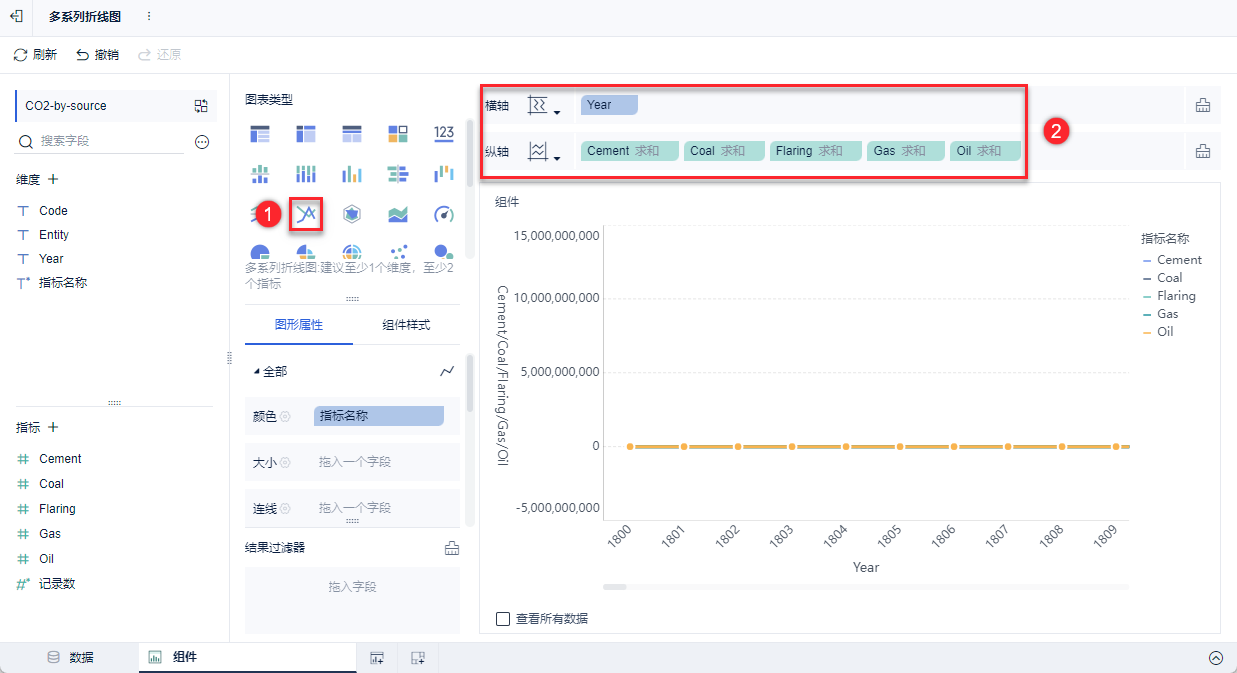Click the 指标名称 pill in the 颜色 row
Image resolution: width=1237 pixels, height=673 pixels.
[379, 416]
